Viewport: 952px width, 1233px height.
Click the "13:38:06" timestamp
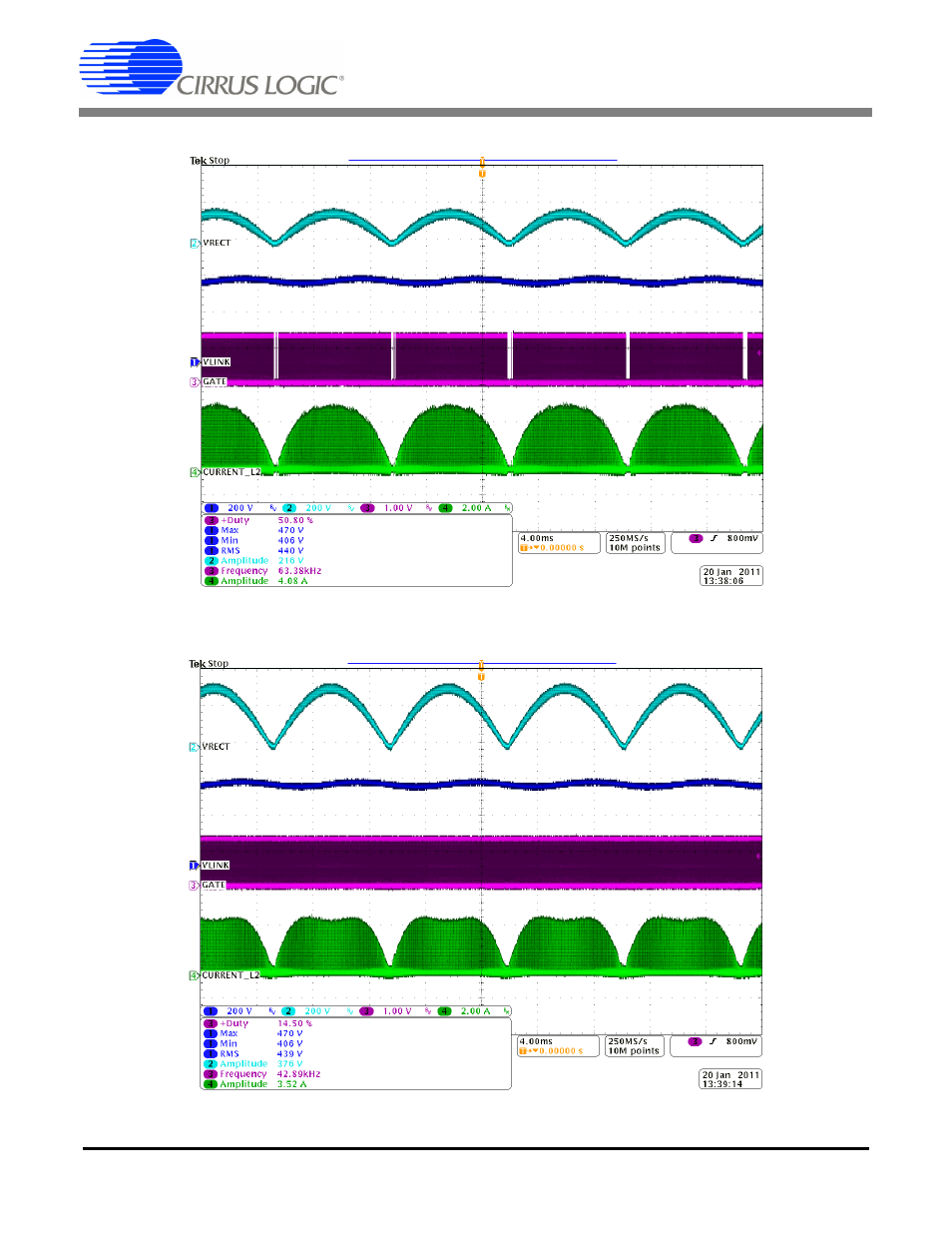coord(723,581)
